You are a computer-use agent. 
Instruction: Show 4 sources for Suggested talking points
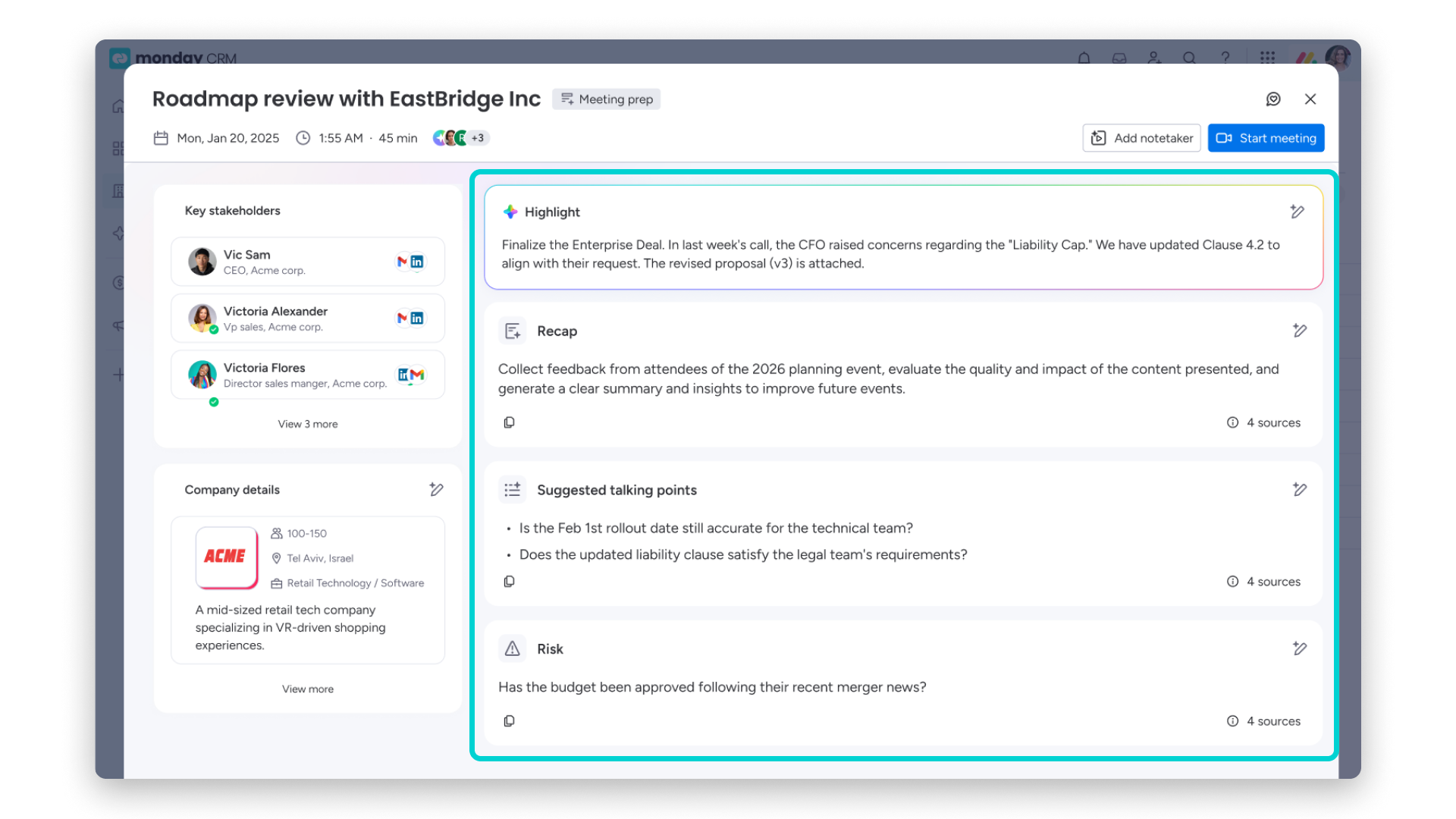pyautogui.click(x=1263, y=582)
